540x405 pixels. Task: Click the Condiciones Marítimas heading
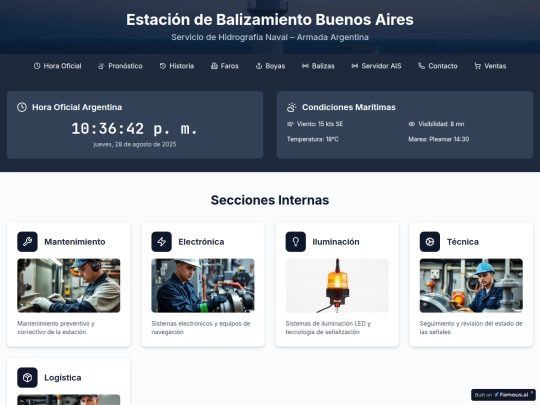coord(349,107)
